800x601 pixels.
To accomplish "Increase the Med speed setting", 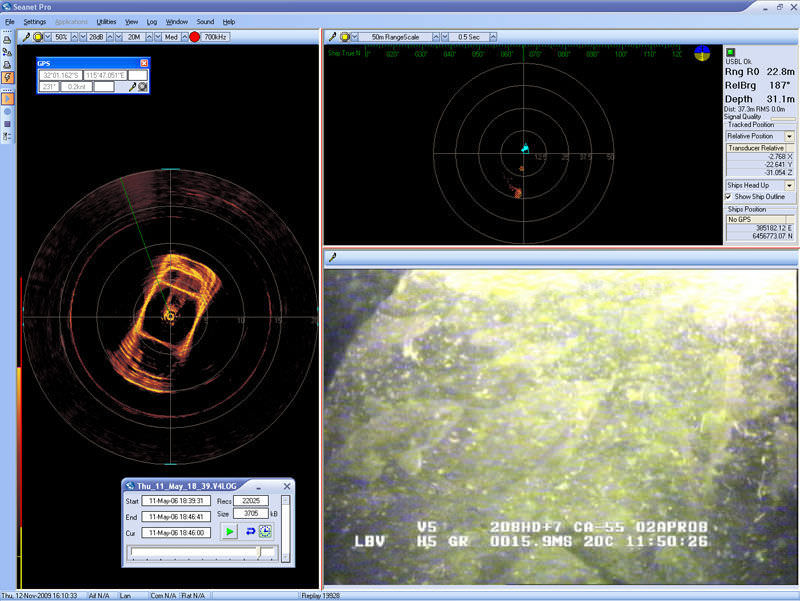I will coord(185,37).
